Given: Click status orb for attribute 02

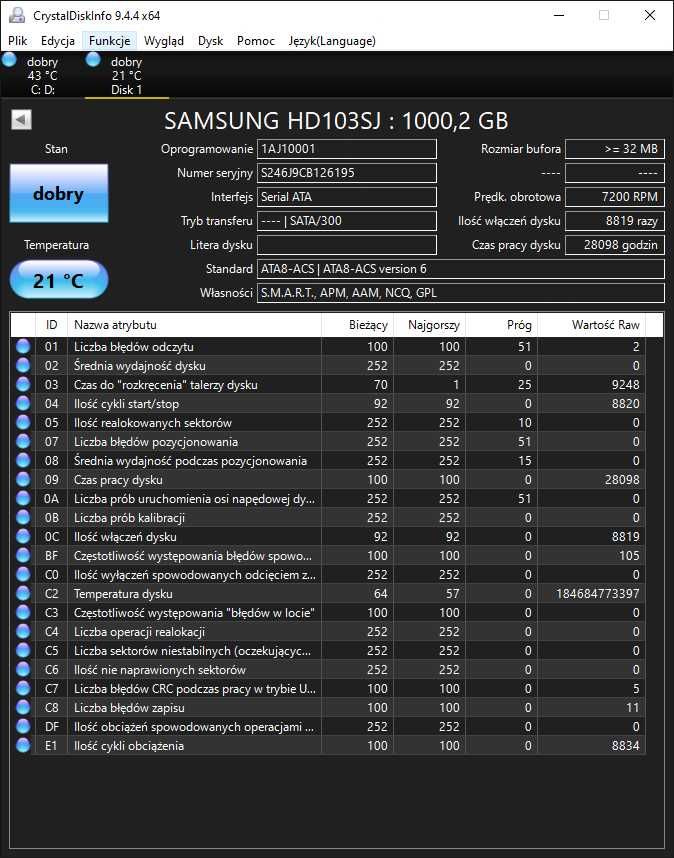Looking at the screenshot, I should coord(23,366).
